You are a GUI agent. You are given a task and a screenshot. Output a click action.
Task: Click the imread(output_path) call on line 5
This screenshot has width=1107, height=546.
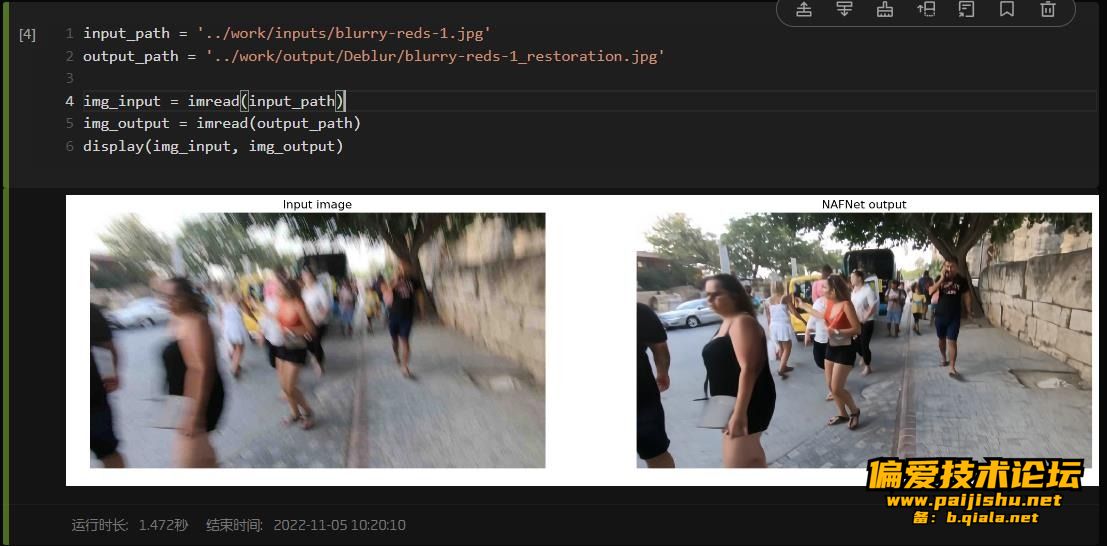(x=278, y=124)
